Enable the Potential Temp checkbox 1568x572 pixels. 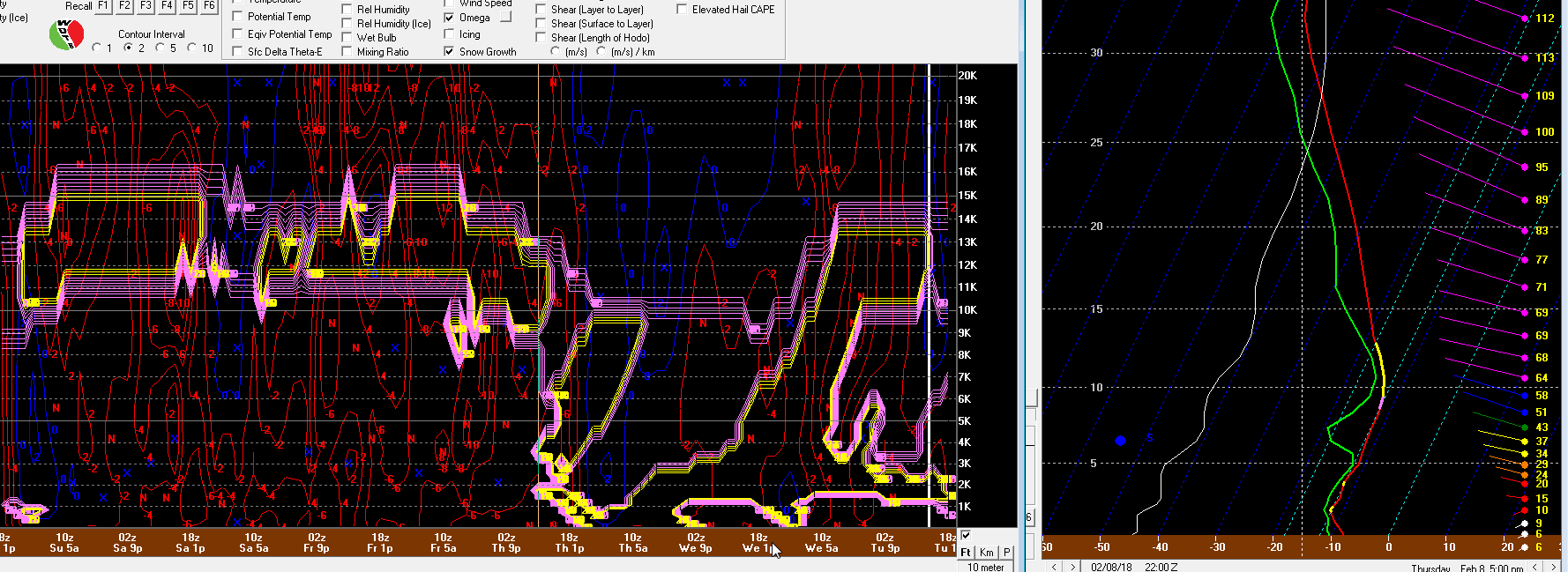tap(237, 16)
